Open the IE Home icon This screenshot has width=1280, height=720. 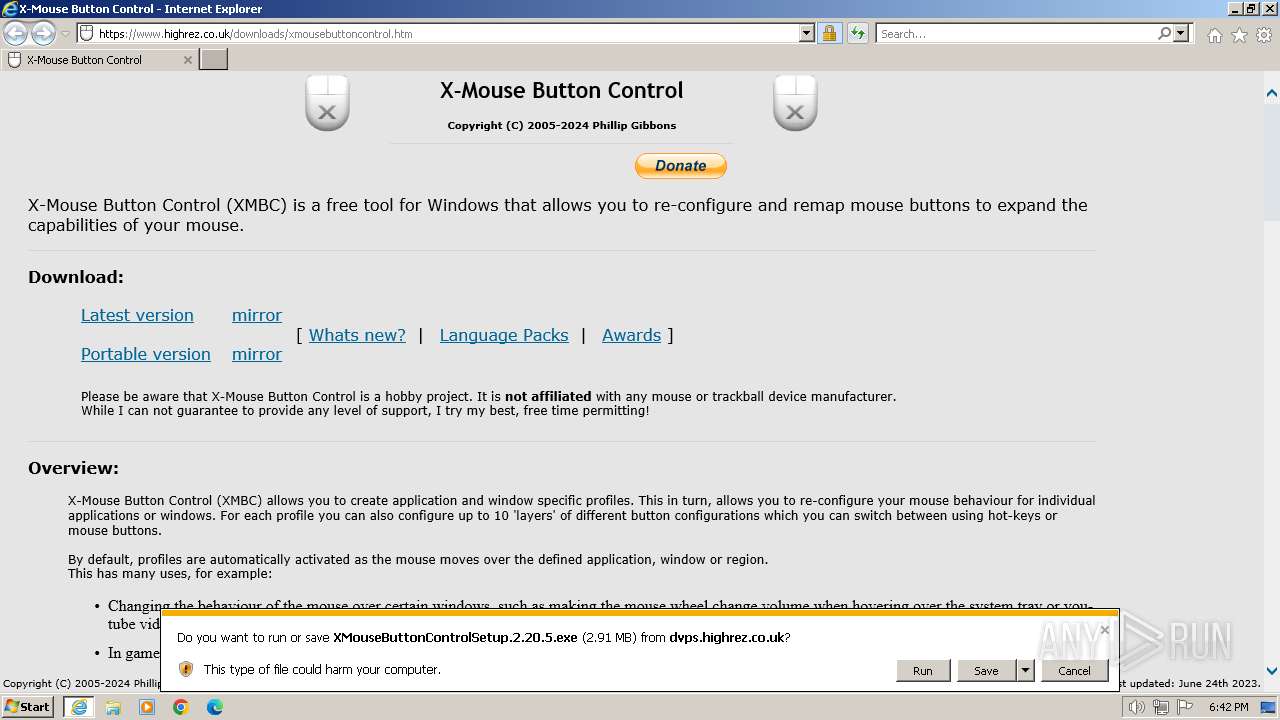point(1214,35)
